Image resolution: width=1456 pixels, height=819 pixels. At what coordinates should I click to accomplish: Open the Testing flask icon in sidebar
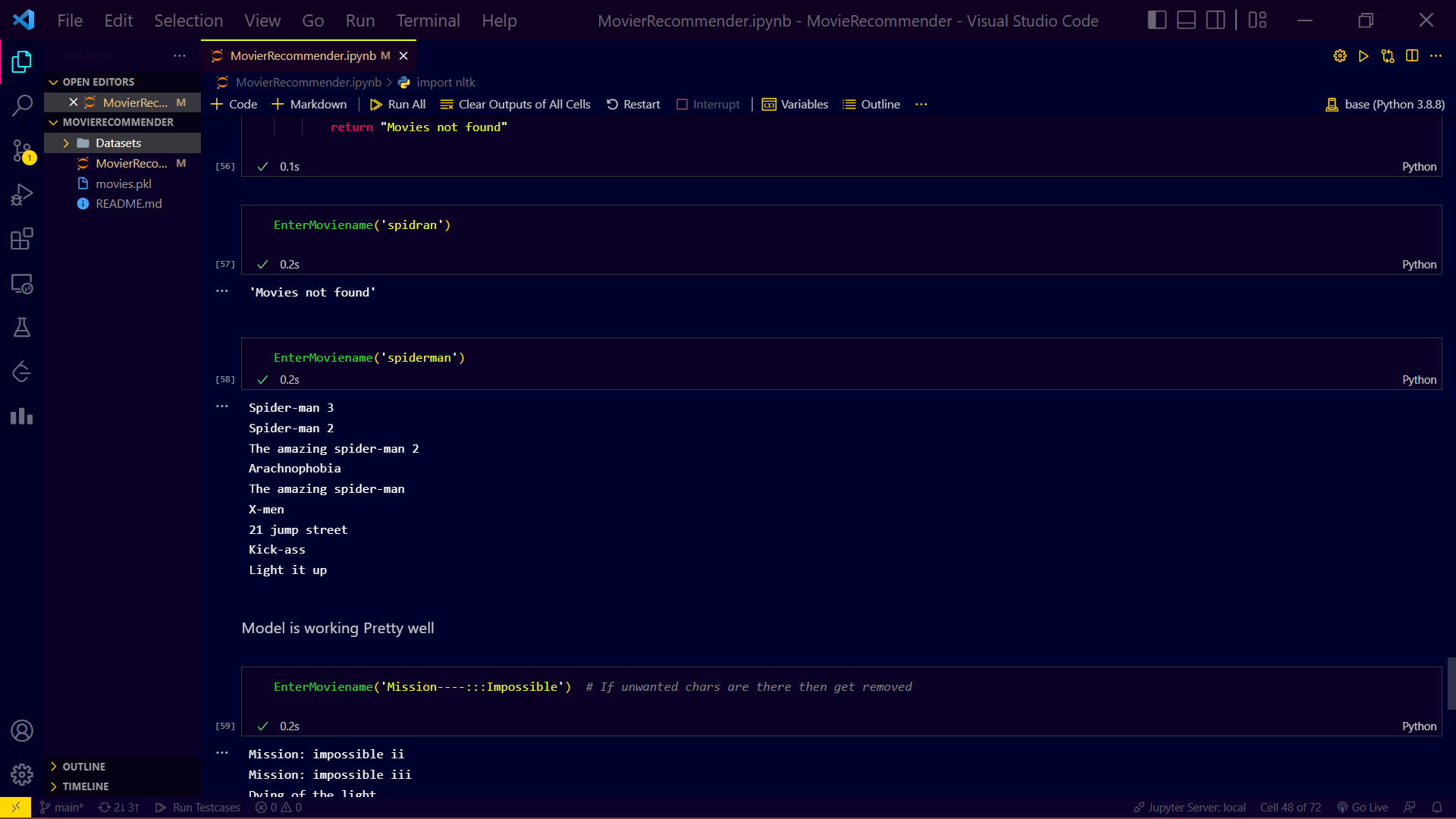click(x=22, y=327)
